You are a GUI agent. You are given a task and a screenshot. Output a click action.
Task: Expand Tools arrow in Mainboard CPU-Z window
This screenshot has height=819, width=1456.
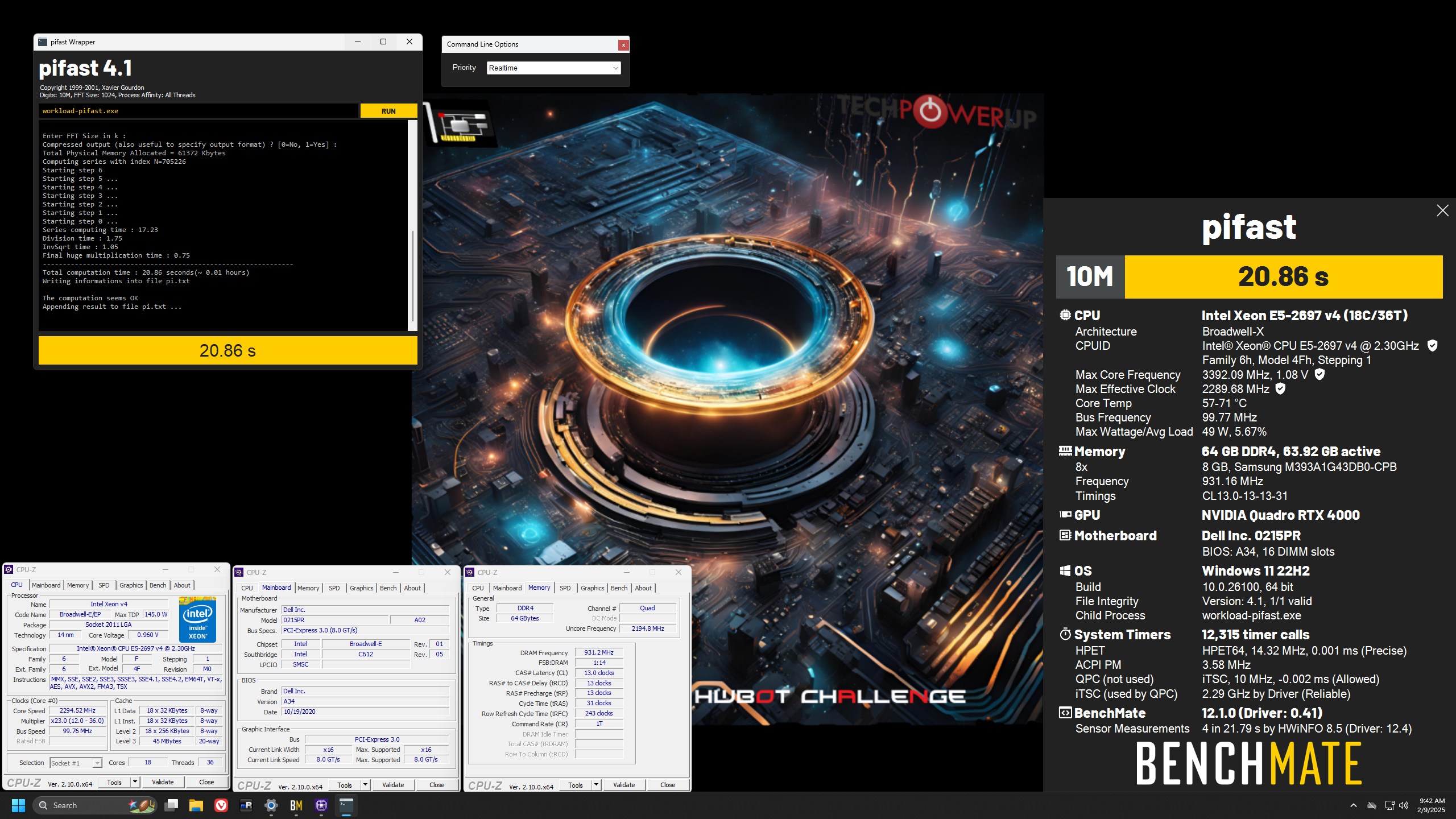click(365, 785)
